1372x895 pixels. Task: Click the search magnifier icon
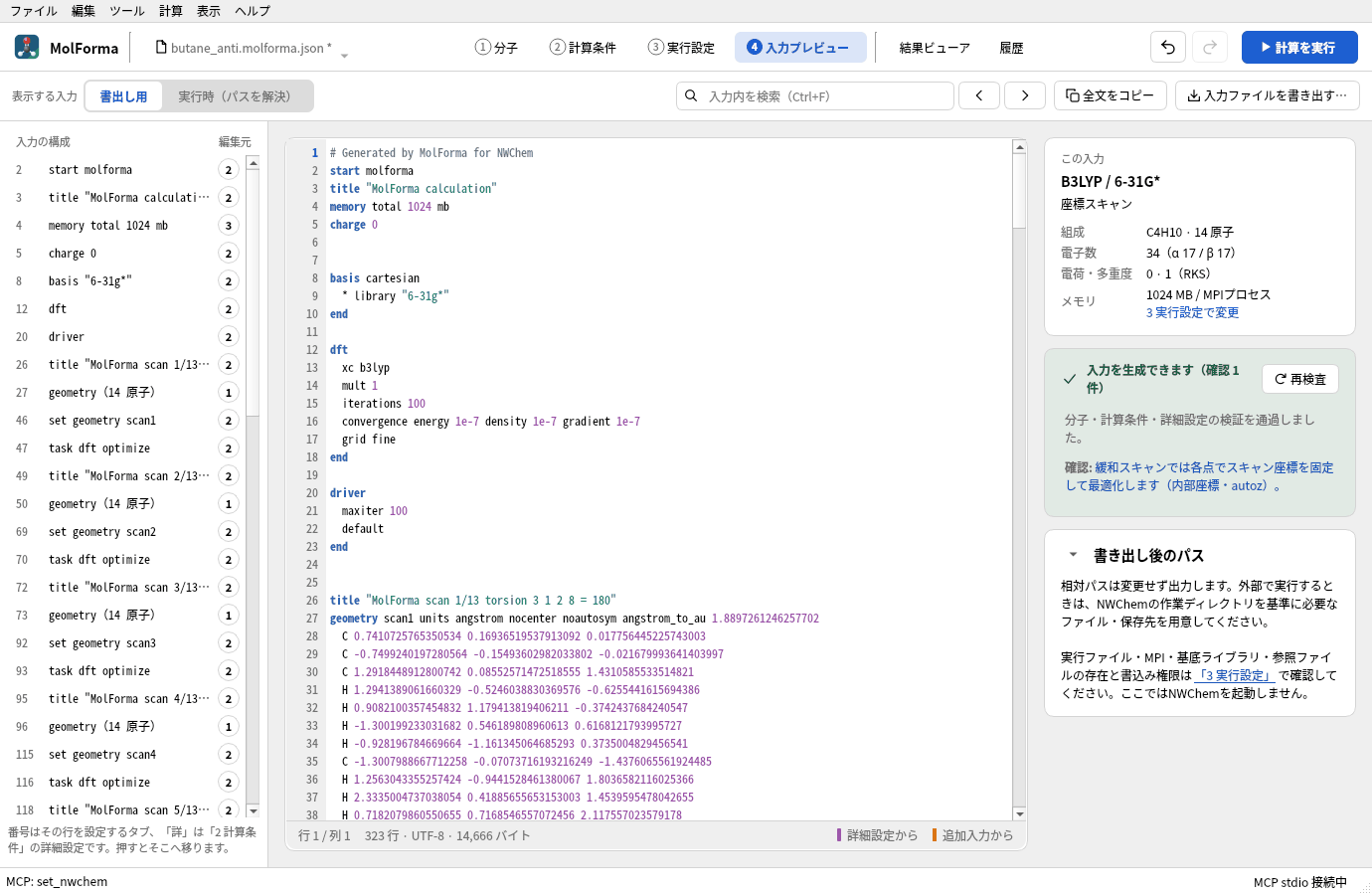point(691,95)
